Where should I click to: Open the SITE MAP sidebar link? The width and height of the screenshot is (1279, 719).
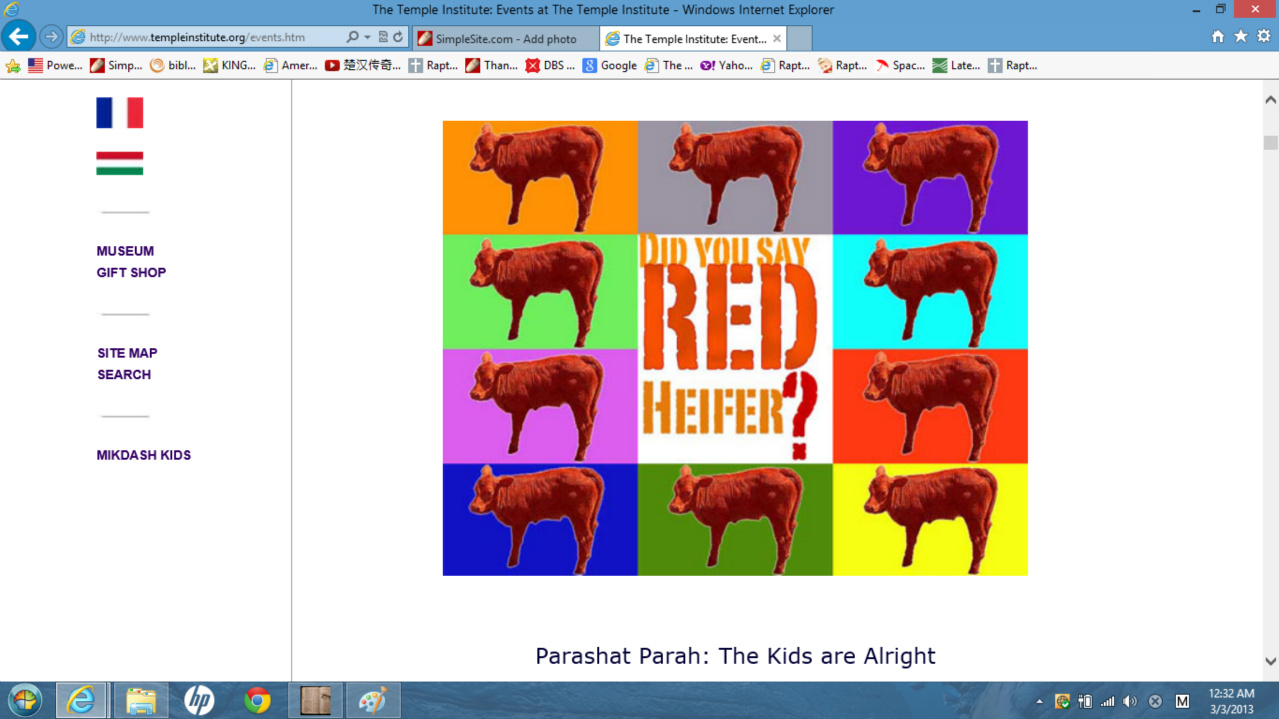tap(127, 353)
